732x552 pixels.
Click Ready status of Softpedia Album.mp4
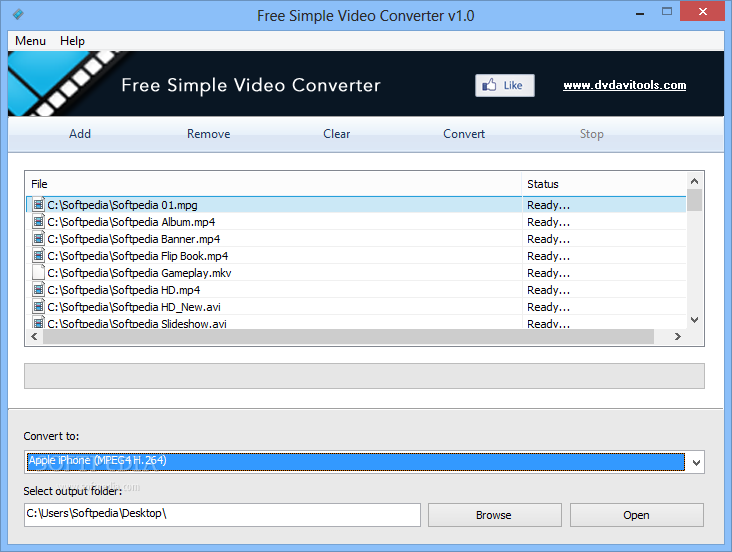549,222
